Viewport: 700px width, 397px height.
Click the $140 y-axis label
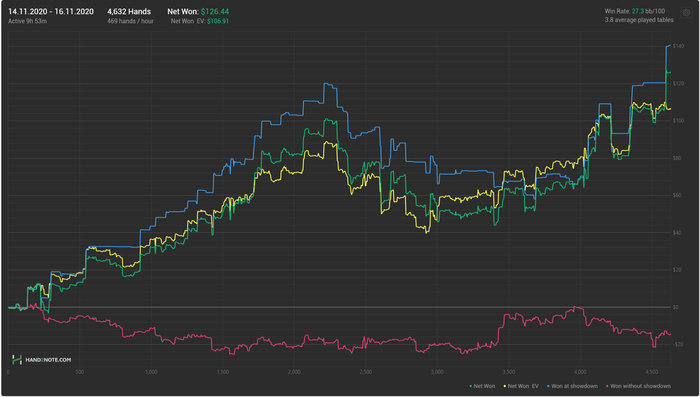tap(678, 46)
